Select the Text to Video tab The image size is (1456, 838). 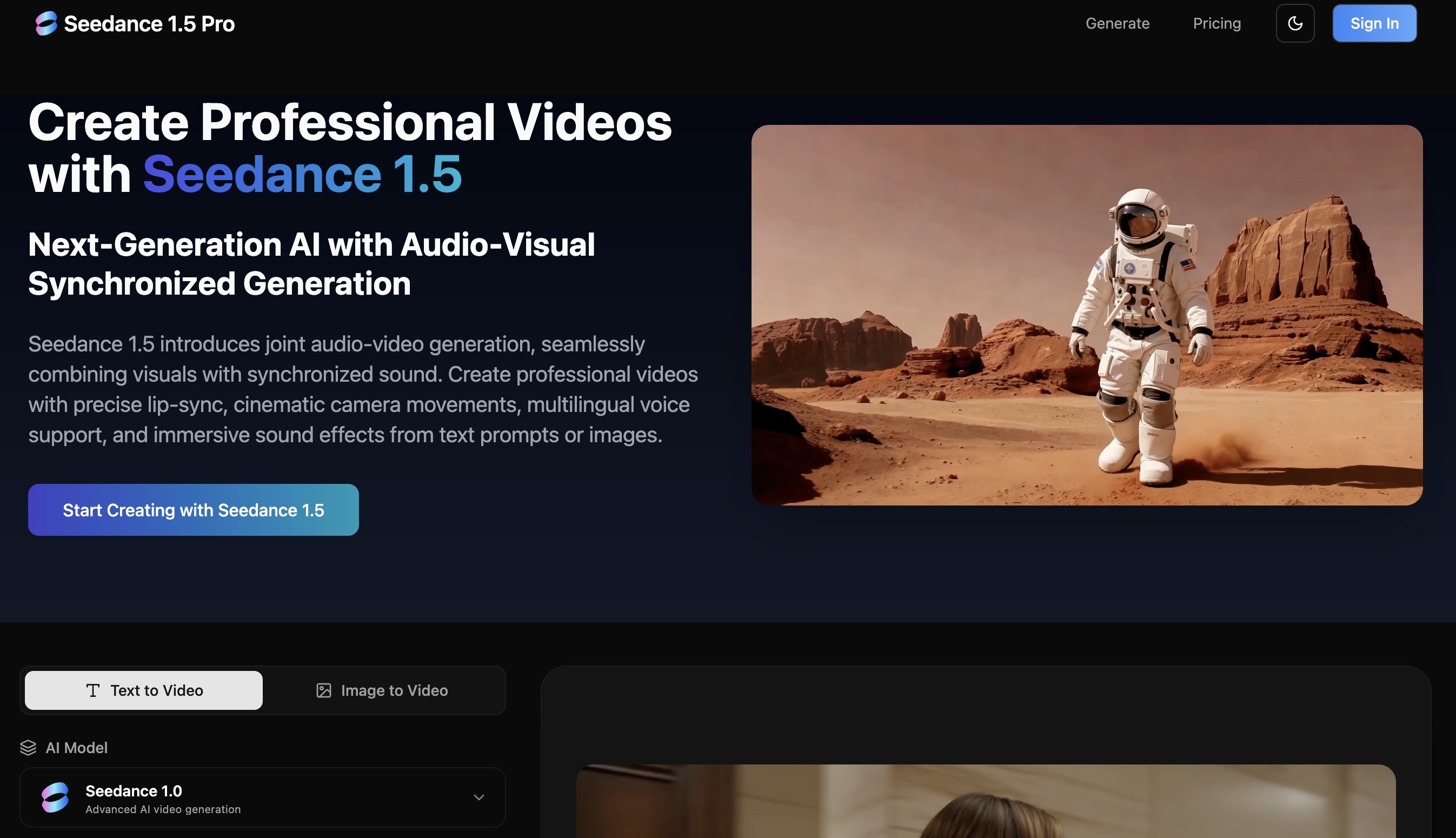point(143,690)
